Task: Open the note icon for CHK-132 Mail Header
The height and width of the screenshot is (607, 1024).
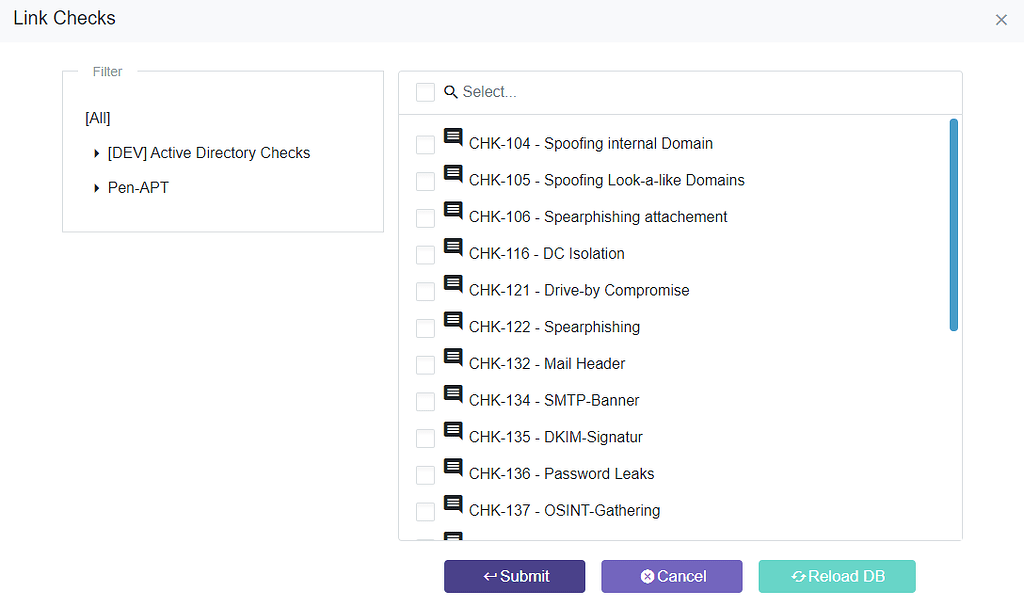Action: pyautogui.click(x=452, y=357)
